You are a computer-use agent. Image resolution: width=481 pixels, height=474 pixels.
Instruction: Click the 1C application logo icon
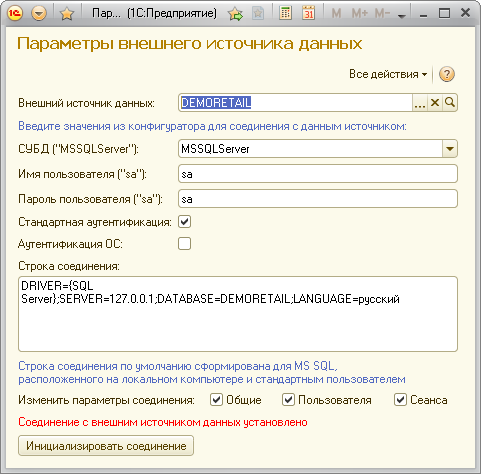[x=15, y=13]
